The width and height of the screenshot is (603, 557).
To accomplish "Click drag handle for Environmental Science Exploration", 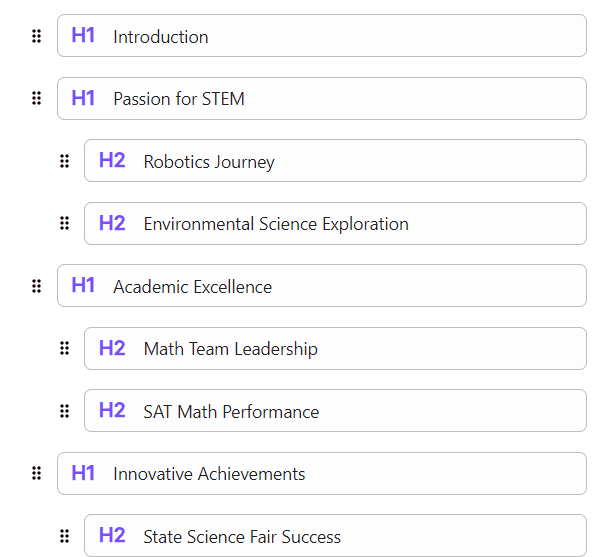I will (x=64, y=223).
